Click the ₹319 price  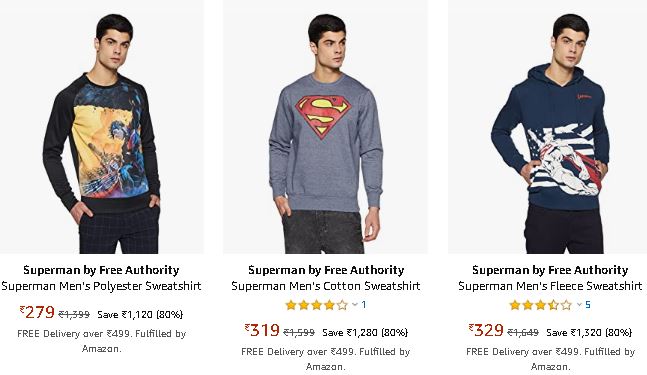tap(262, 330)
